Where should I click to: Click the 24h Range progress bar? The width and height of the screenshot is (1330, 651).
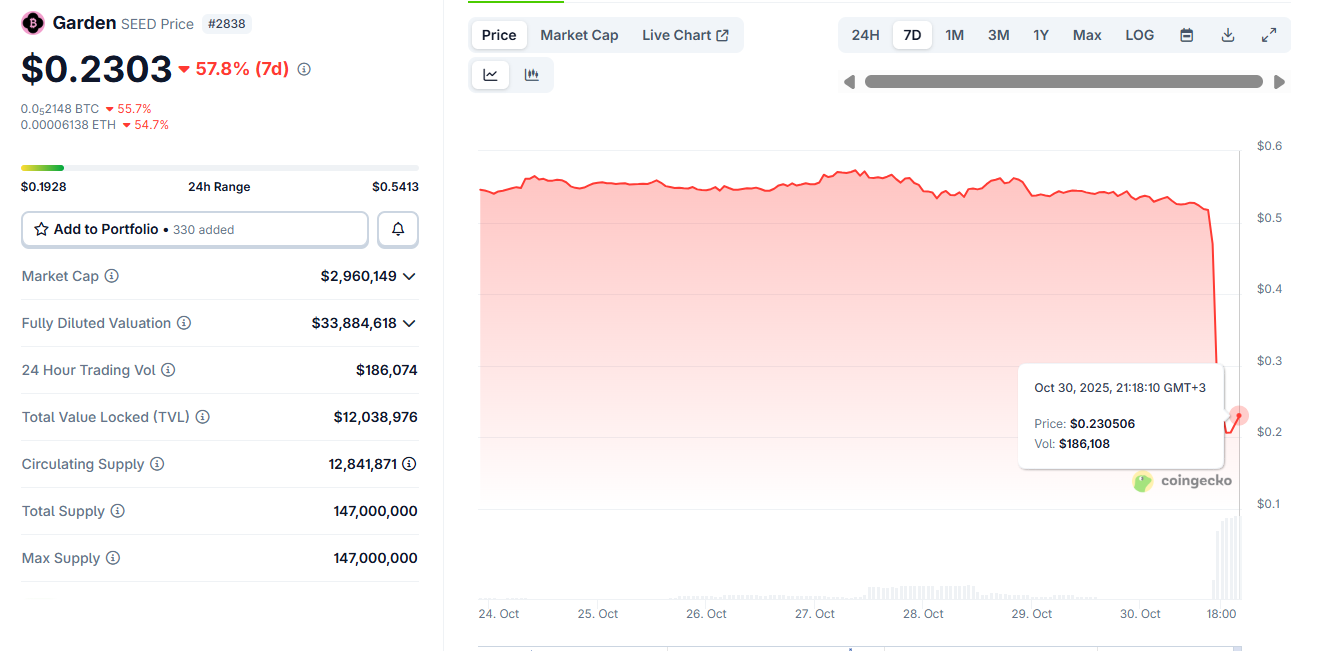pyautogui.click(x=220, y=167)
